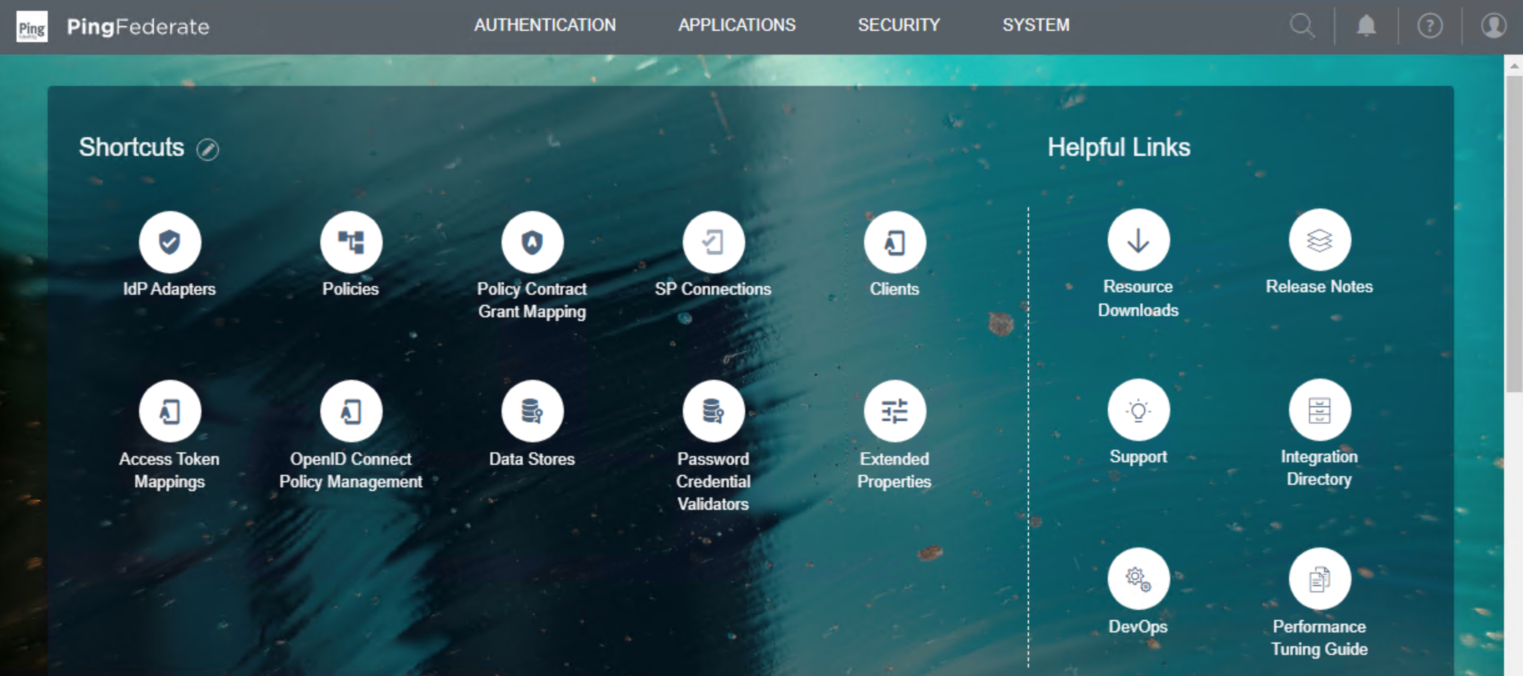Open the IdP Adapters shortcut

pos(169,242)
